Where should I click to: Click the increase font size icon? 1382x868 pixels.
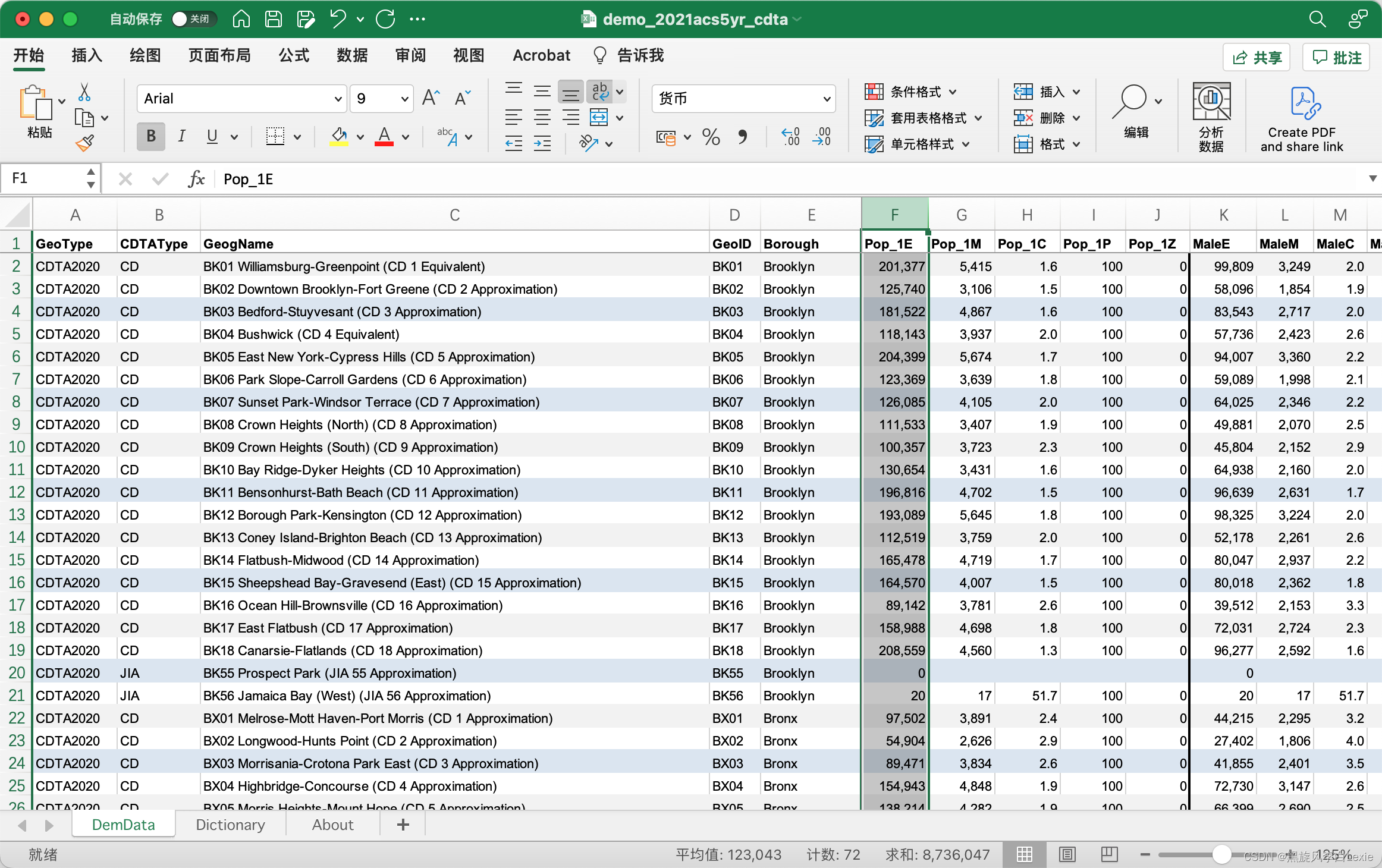pyautogui.click(x=431, y=98)
